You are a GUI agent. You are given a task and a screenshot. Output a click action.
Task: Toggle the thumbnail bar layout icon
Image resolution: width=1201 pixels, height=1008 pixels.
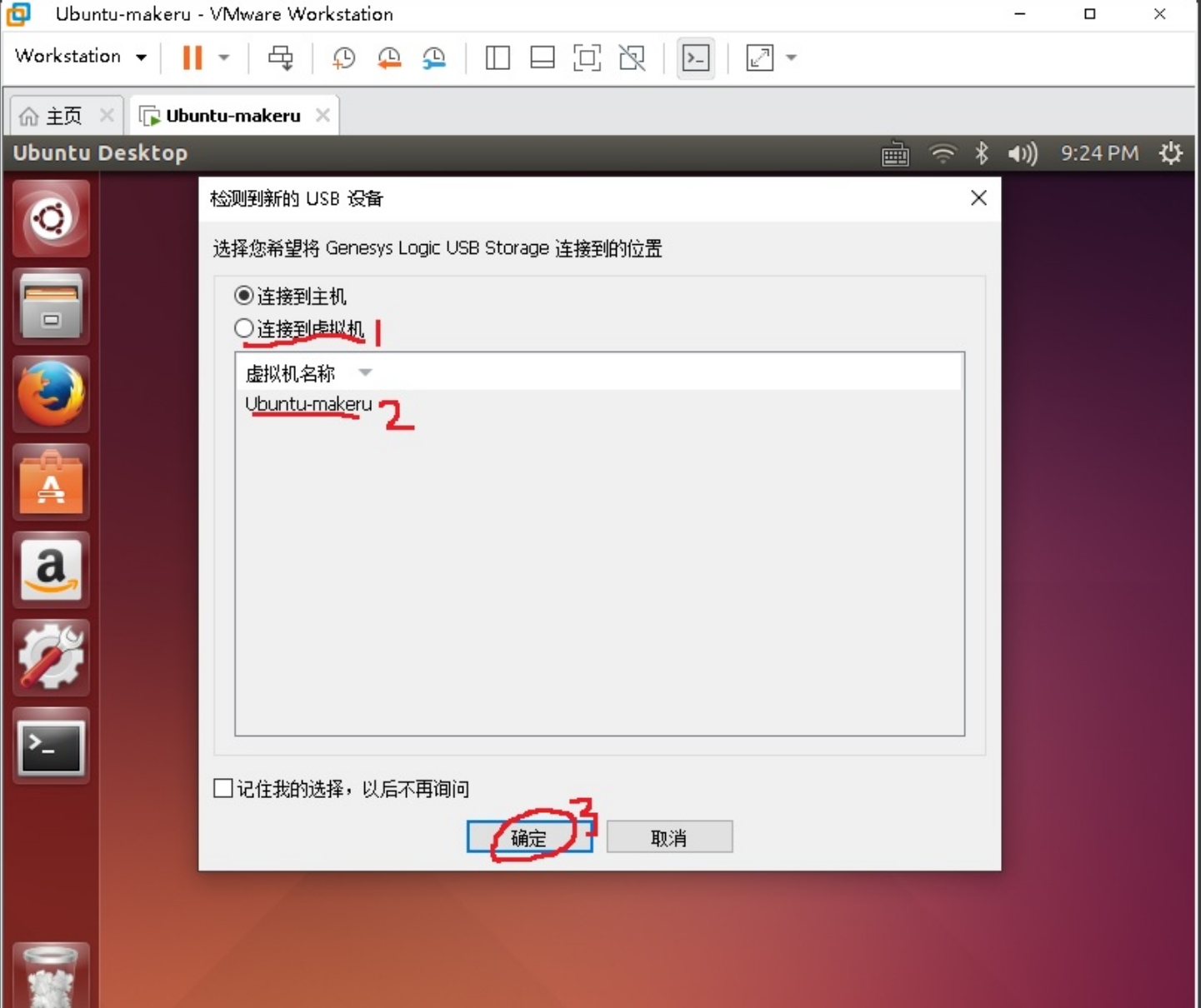click(x=543, y=57)
